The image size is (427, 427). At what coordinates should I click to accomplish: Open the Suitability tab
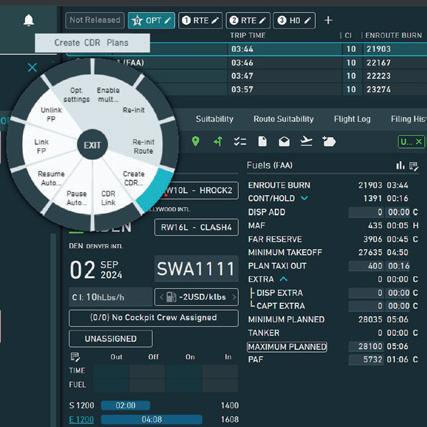tap(214, 119)
